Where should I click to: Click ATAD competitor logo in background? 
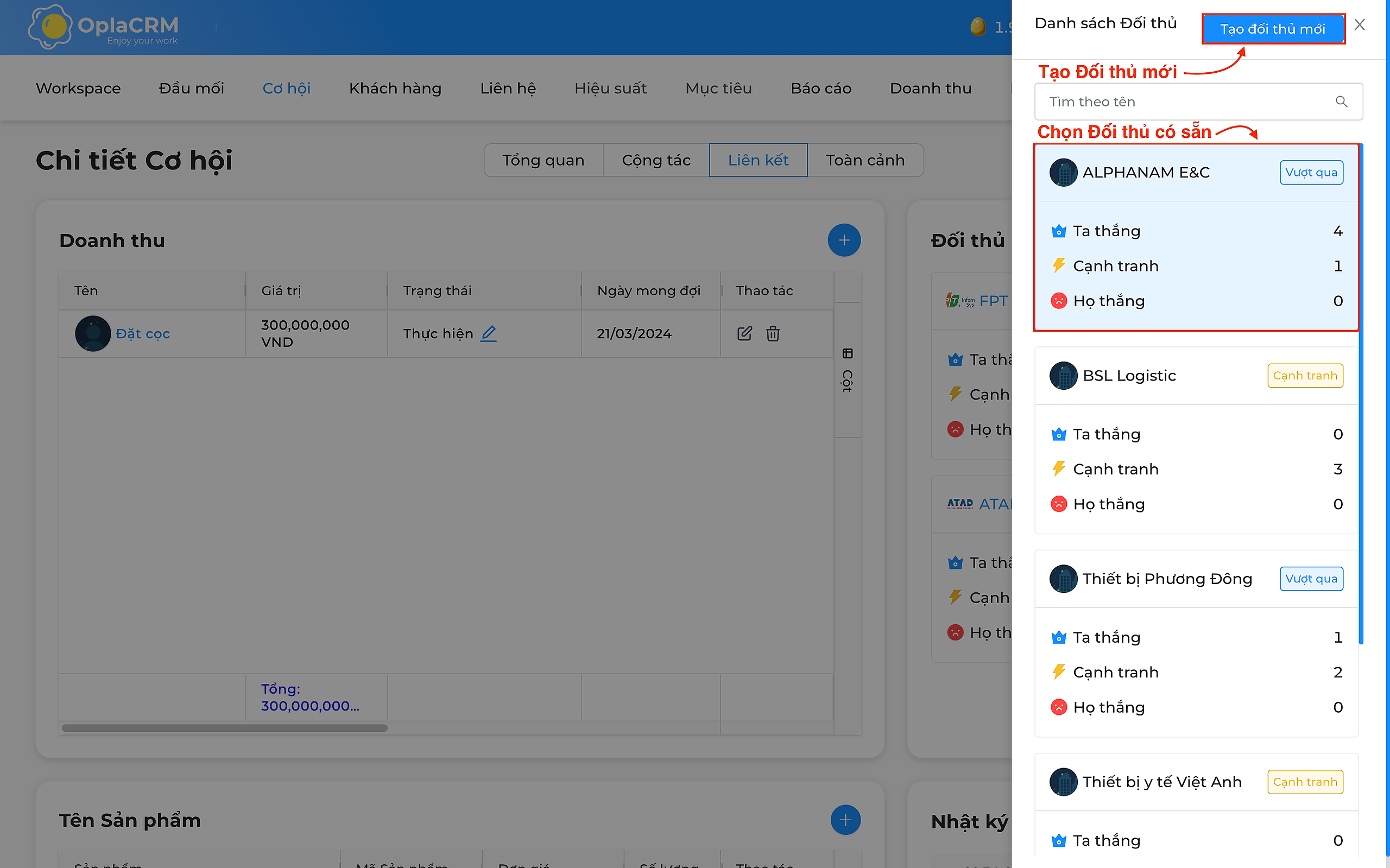point(960,504)
